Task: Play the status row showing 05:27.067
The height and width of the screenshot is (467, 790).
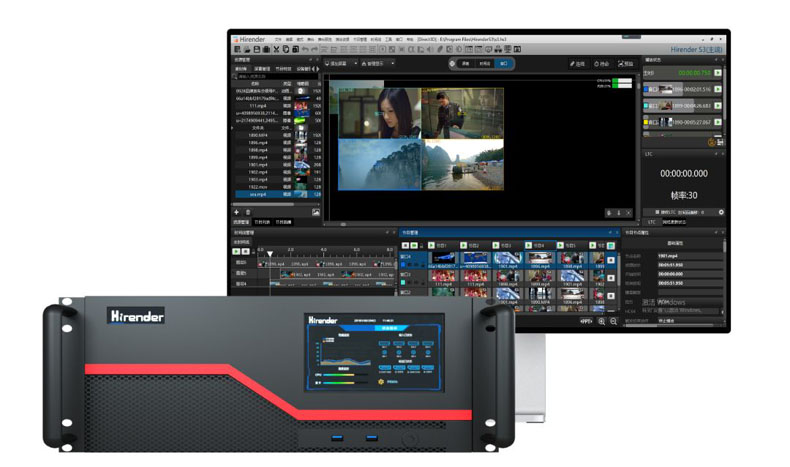Action: point(717,122)
